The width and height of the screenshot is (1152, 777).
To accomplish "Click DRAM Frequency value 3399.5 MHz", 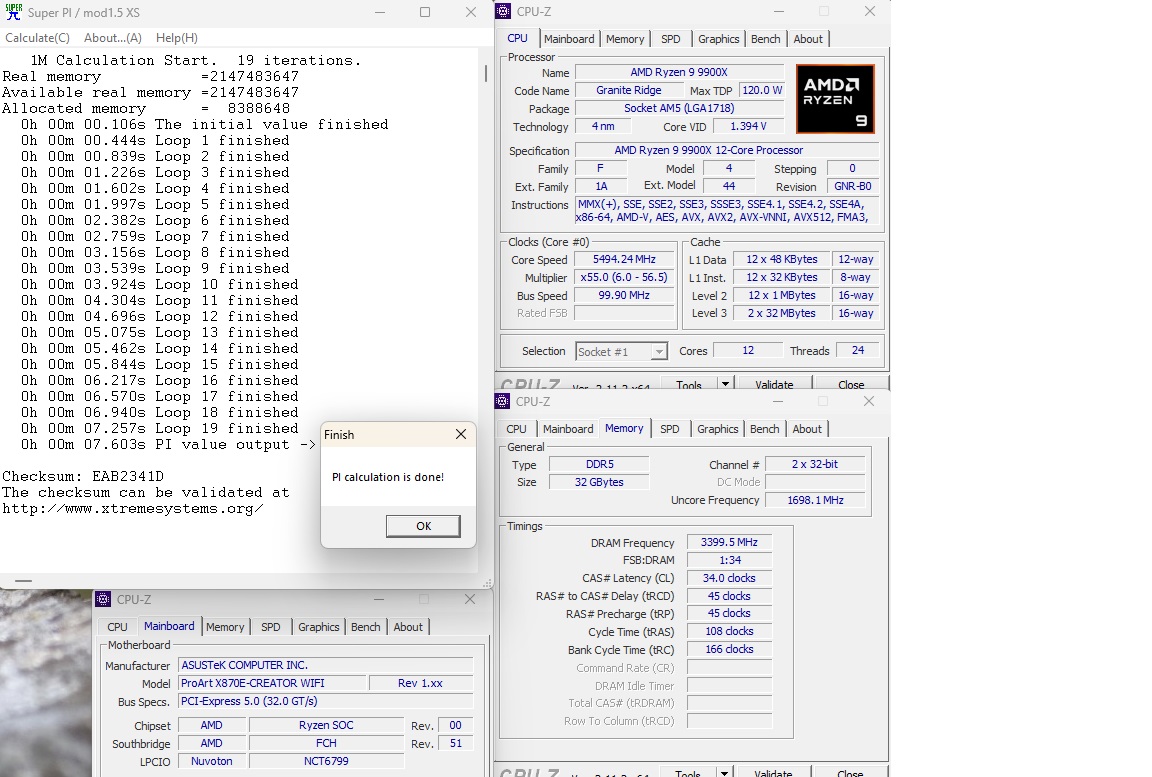I will (x=730, y=542).
